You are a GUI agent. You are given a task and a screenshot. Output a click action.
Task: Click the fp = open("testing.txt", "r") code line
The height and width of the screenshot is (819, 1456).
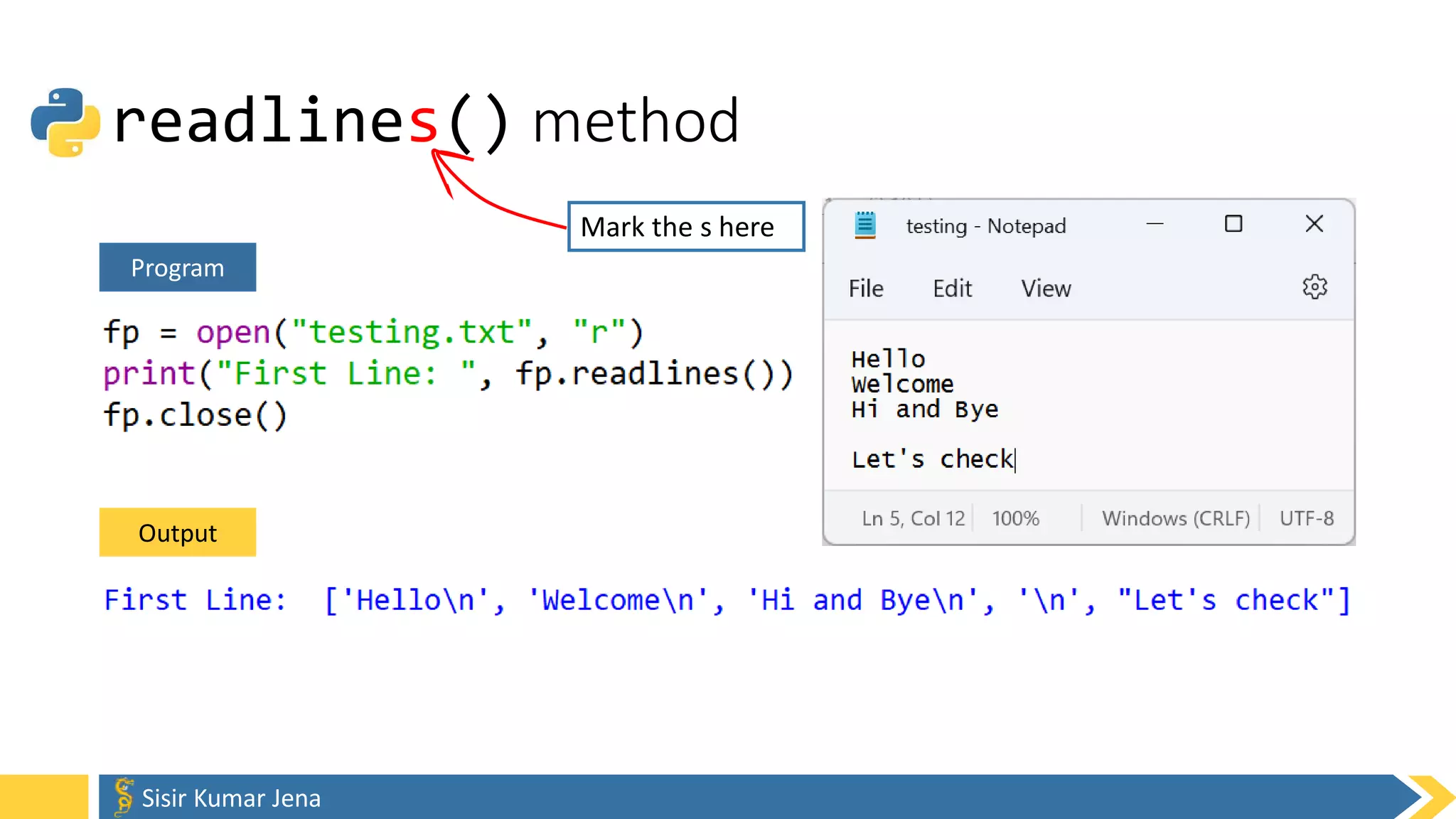click(x=374, y=333)
